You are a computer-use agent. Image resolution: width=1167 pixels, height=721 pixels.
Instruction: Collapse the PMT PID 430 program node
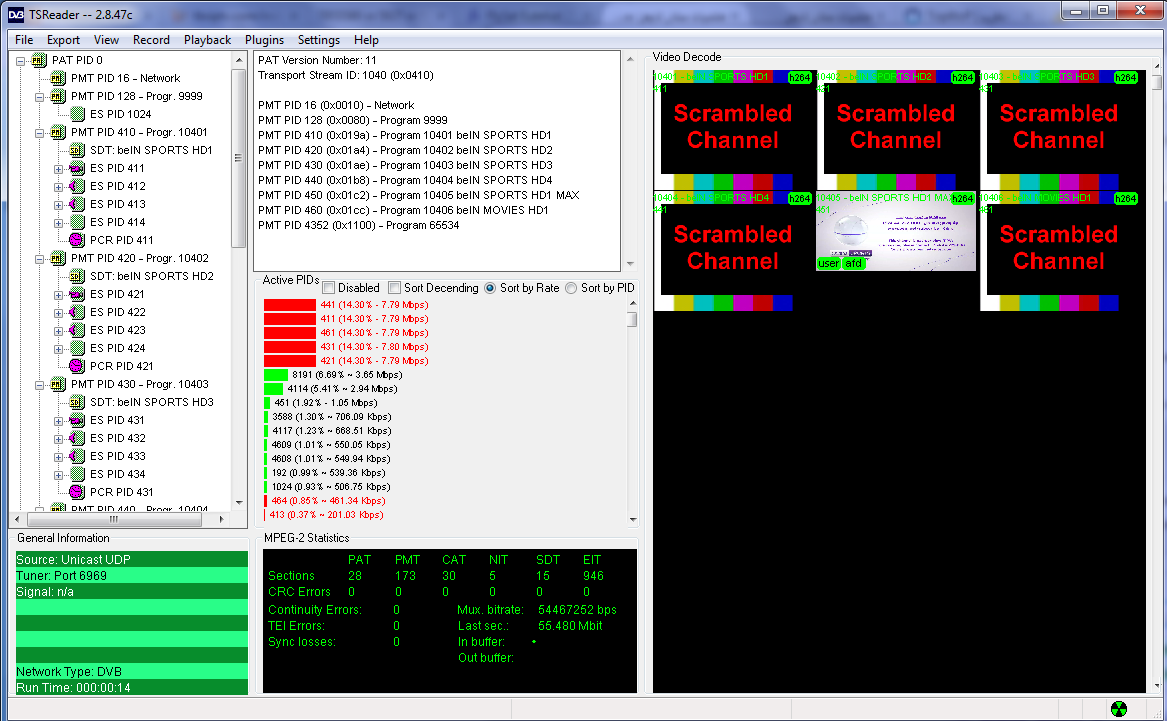point(40,384)
